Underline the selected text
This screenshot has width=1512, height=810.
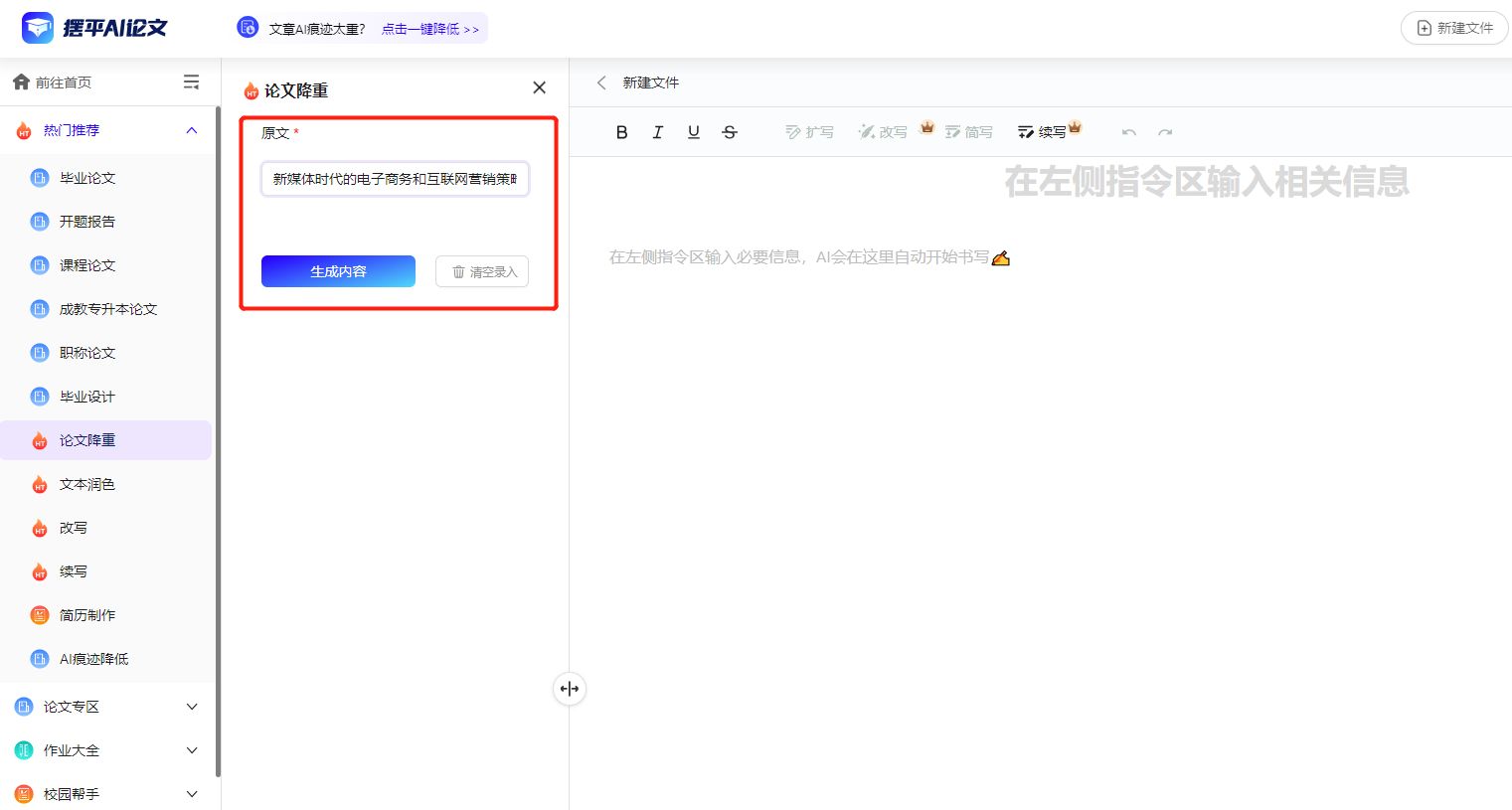click(x=693, y=131)
